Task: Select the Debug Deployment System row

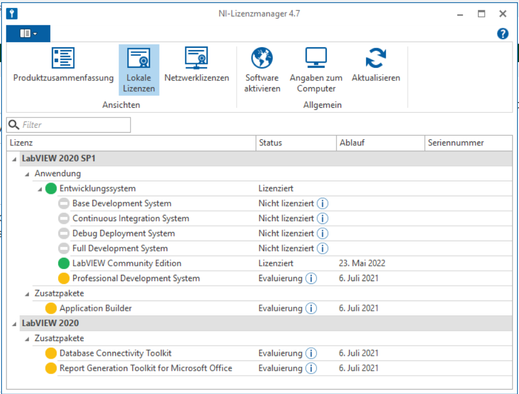Action: tap(285, 233)
